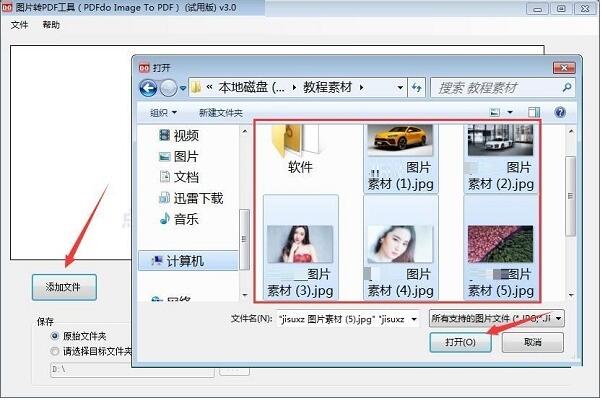This screenshot has width=601, height=400.
Task: Click the 打开(O) button
Action: pyautogui.click(x=459, y=342)
